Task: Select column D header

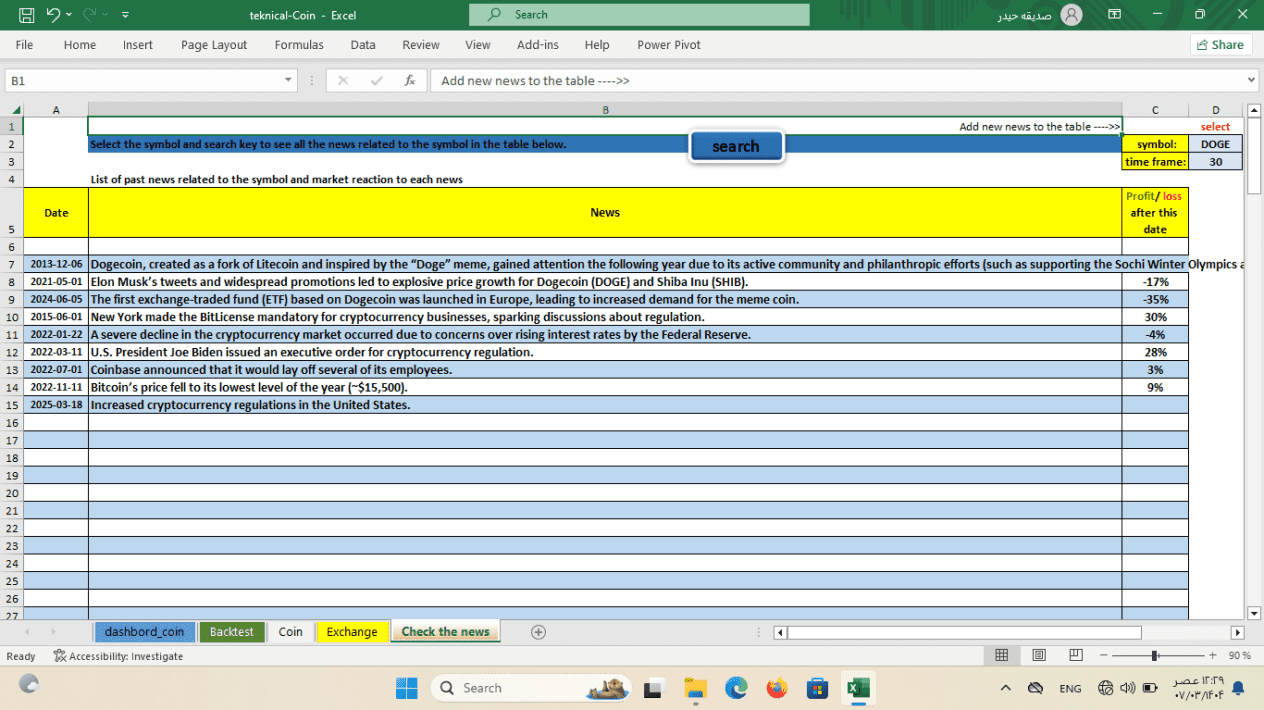Action: coord(1215,109)
